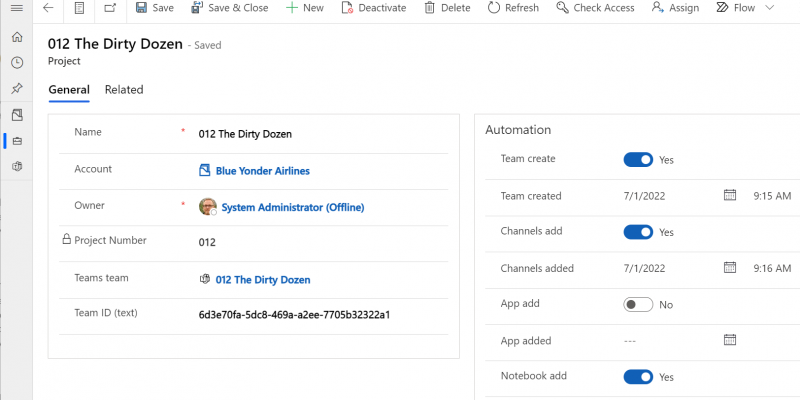Open the Home icon in sidebar
The width and height of the screenshot is (800, 400).
point(16,37)
